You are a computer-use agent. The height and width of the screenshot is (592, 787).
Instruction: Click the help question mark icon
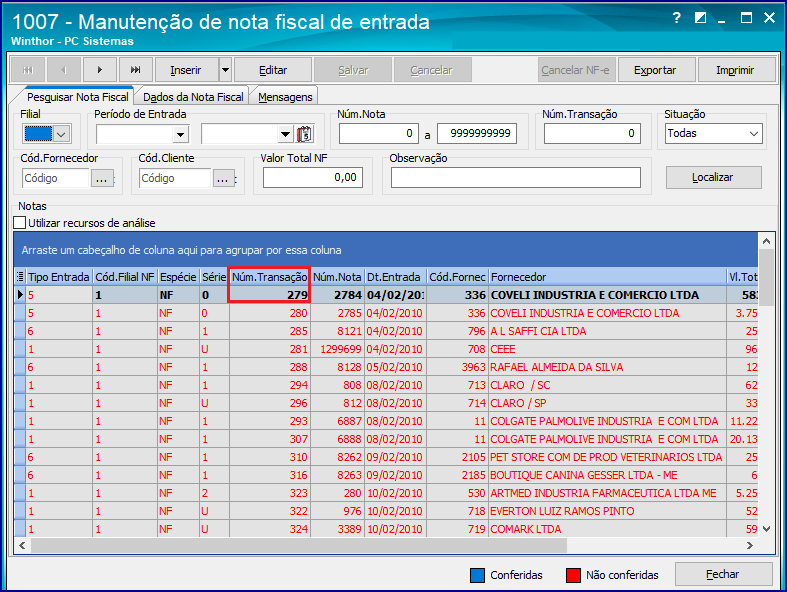676,19
